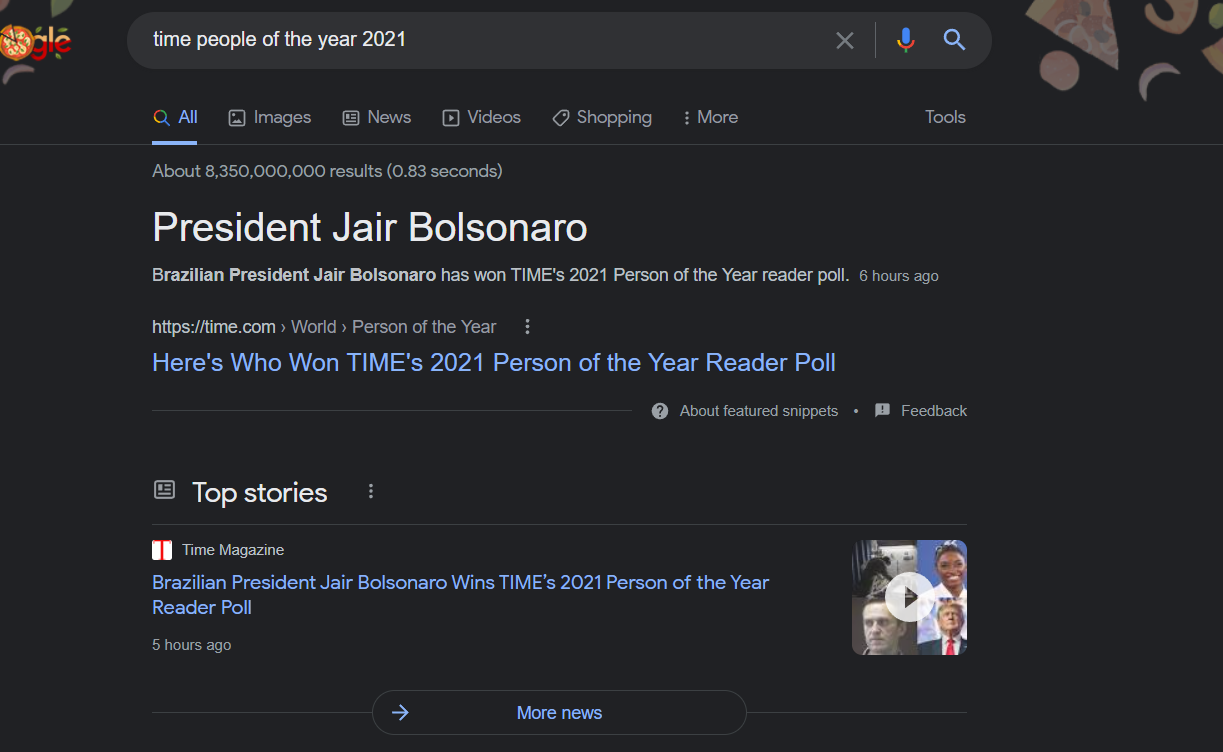
Task: Click the results count text
Action: click(327, 171)
